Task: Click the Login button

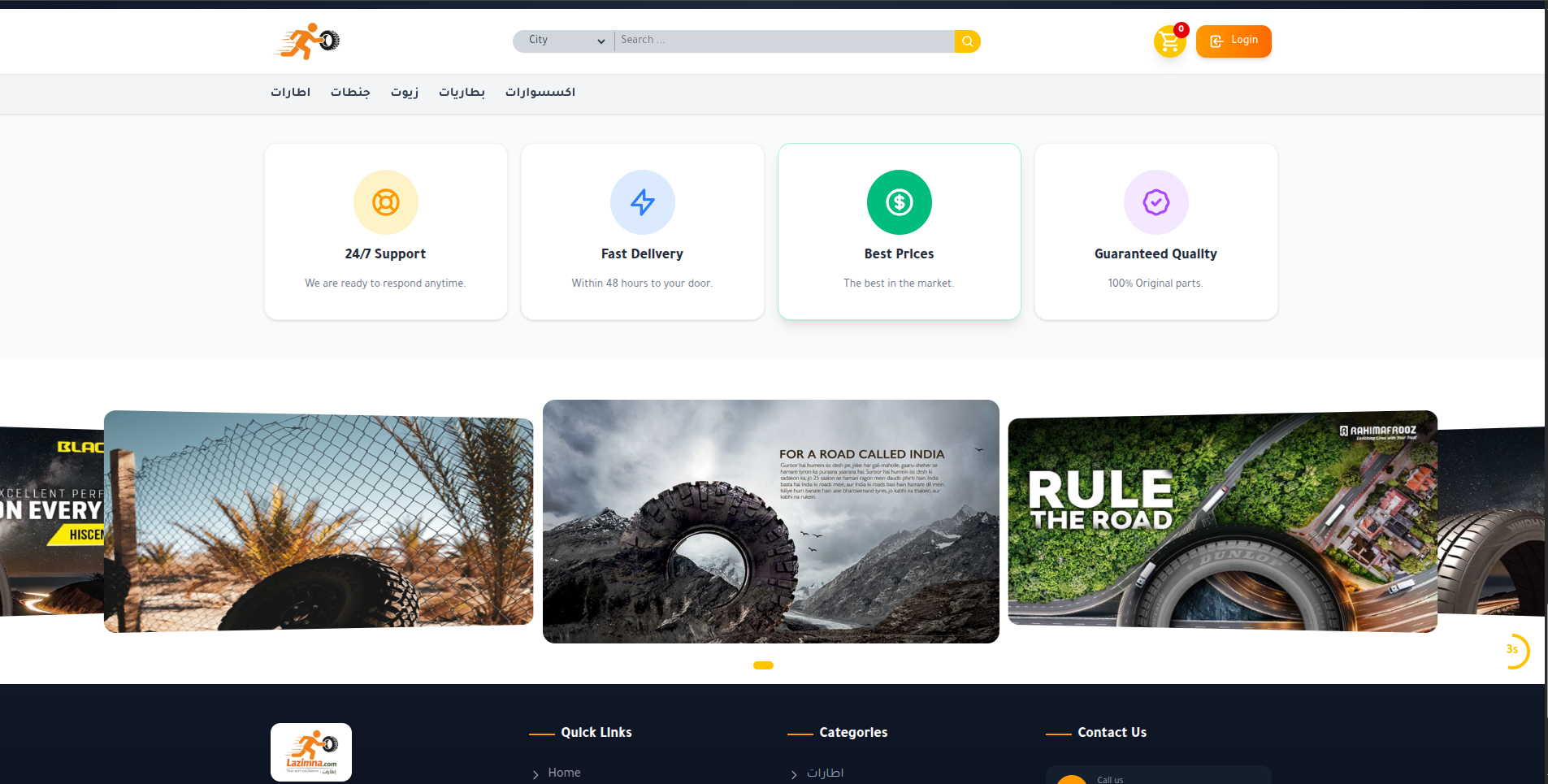Action: tap(1234, 41)
